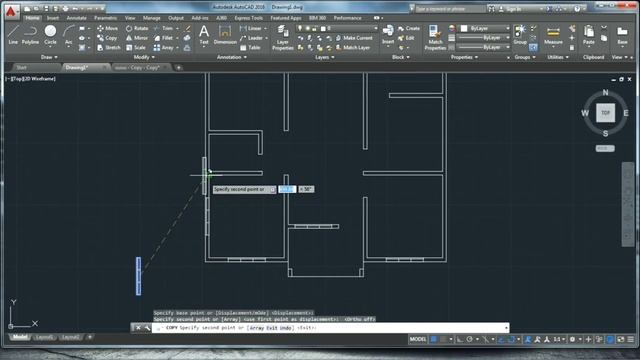
Task: Select the Dimension tool
Action: click(225, 34)
